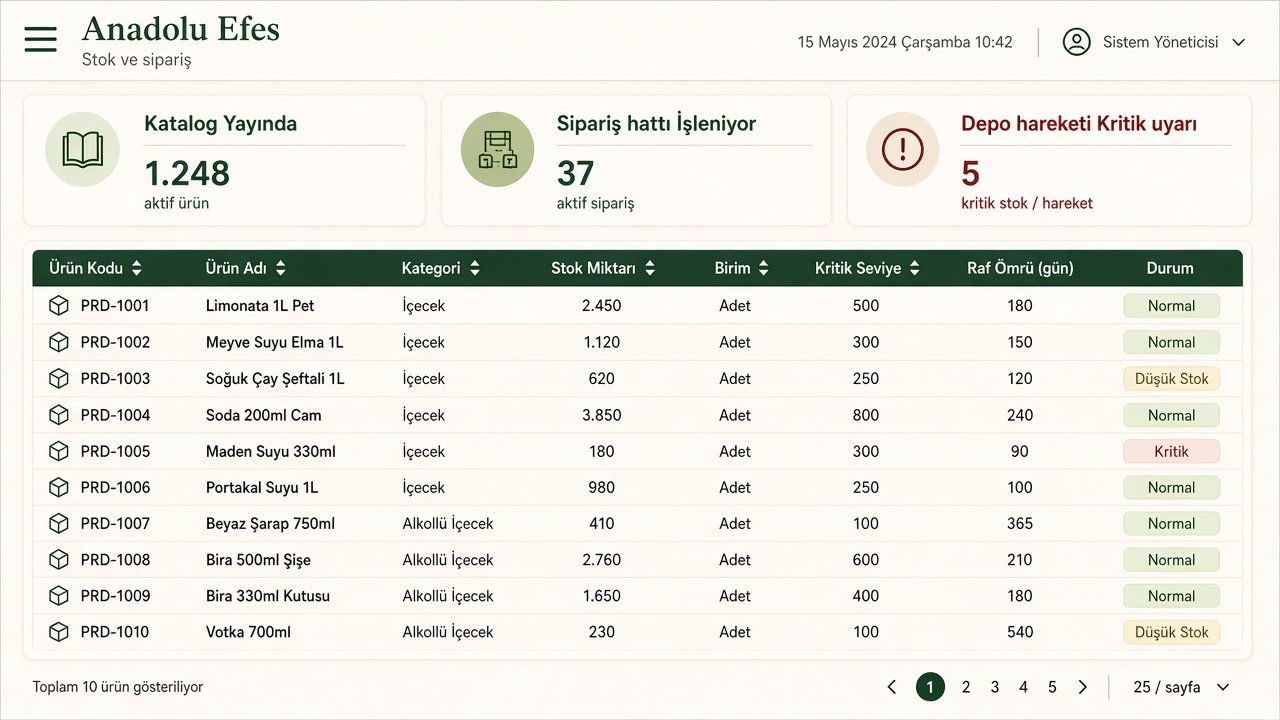Sort table by Ürün Kodu column
Image resolution: width=1280 pixels, height=720 pixels.
tap(96, 268)
